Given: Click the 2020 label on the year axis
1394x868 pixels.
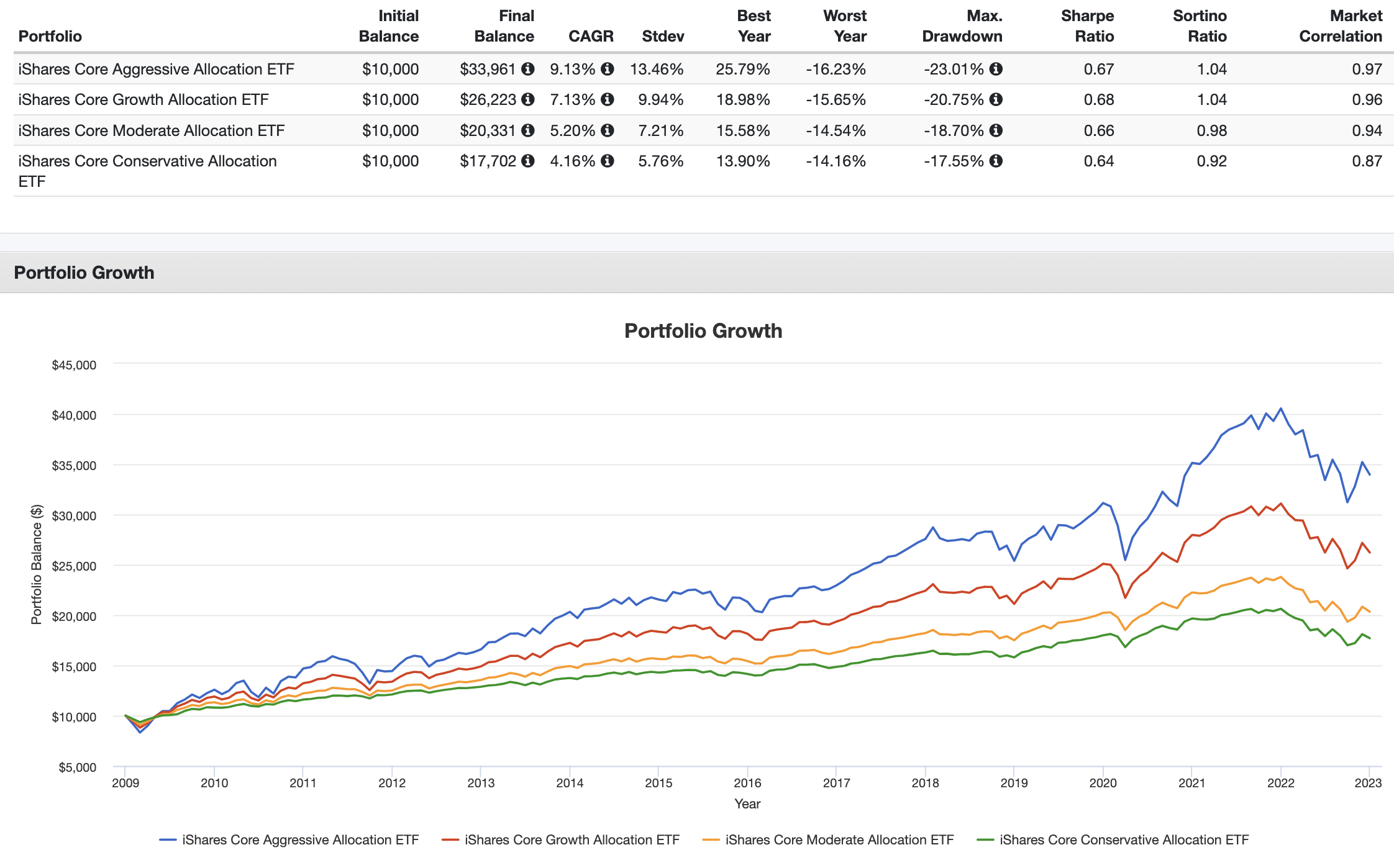Looking at the screenshot, I should (1103, 783).
